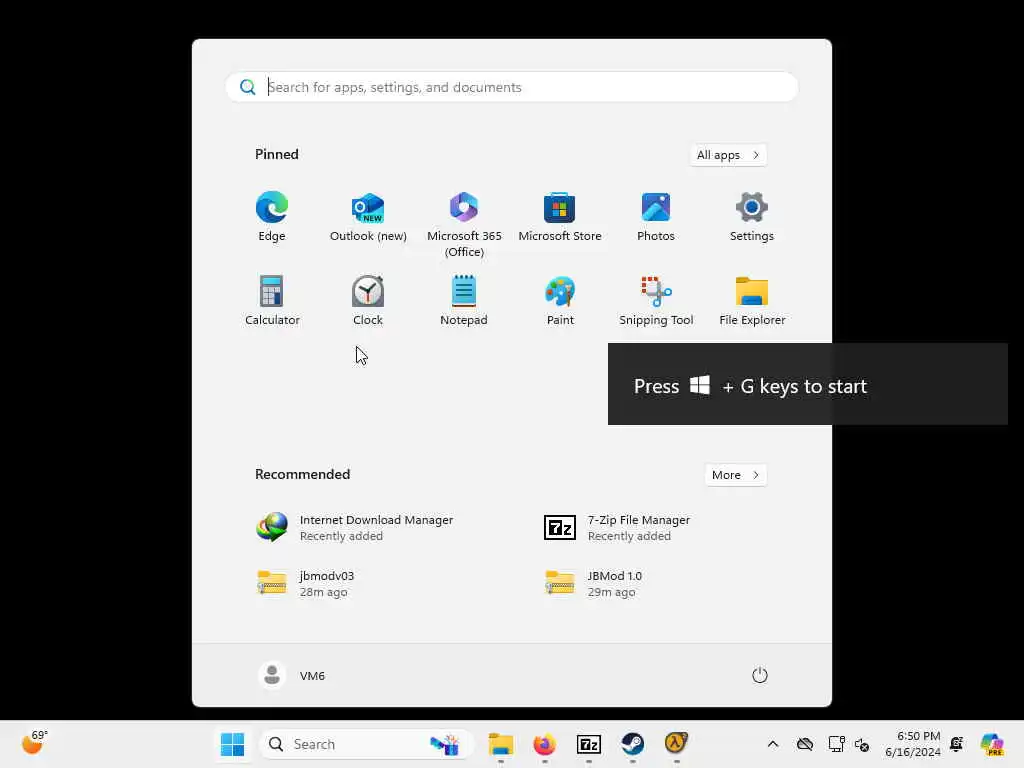This screenshot has height=768, width=1024.
Task: Launch the Paint app
Action: click(x=560, y=301)
